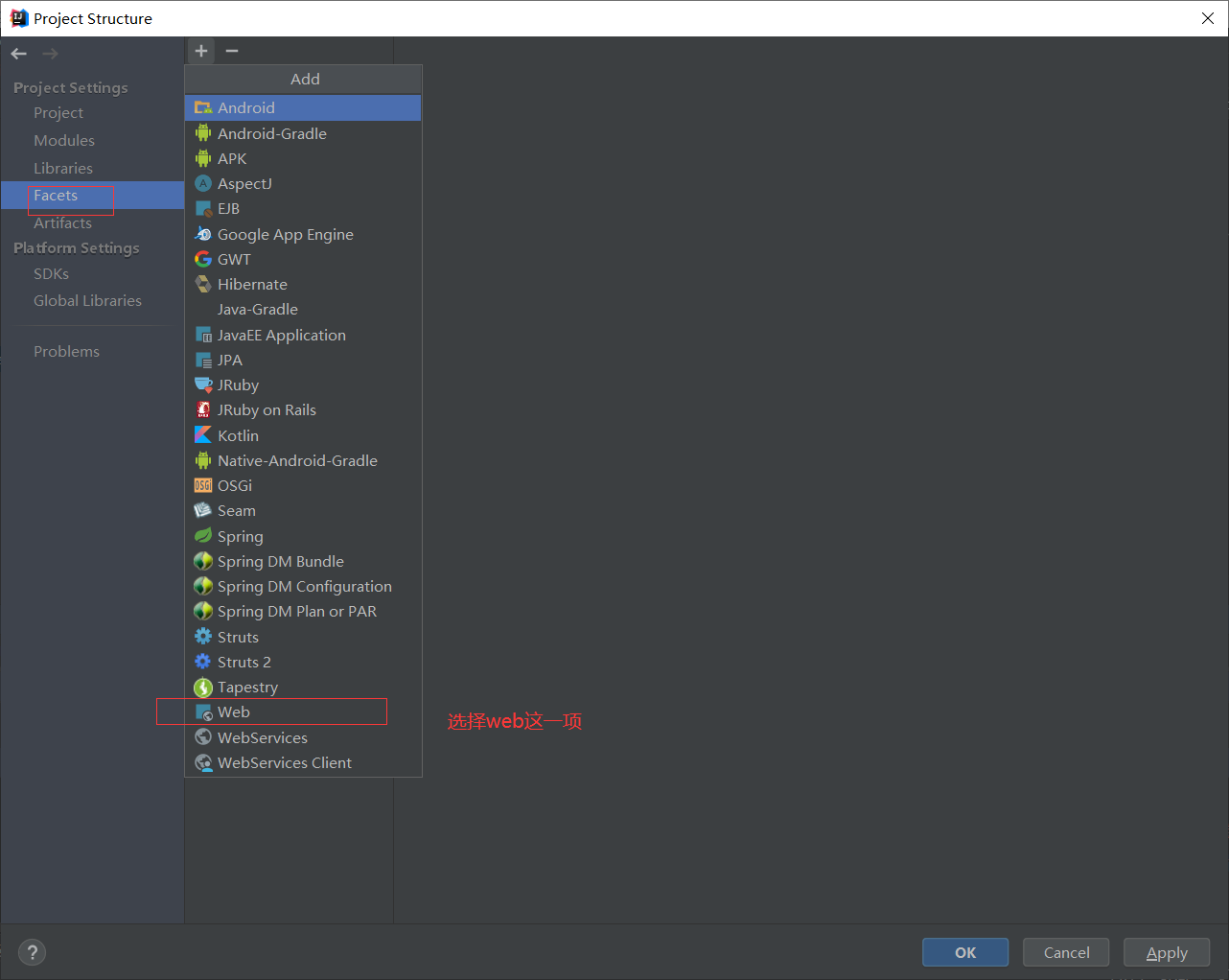1229x980 pixels.
Task: Select Android from the Add list
Action: click(x=303, y=107)
